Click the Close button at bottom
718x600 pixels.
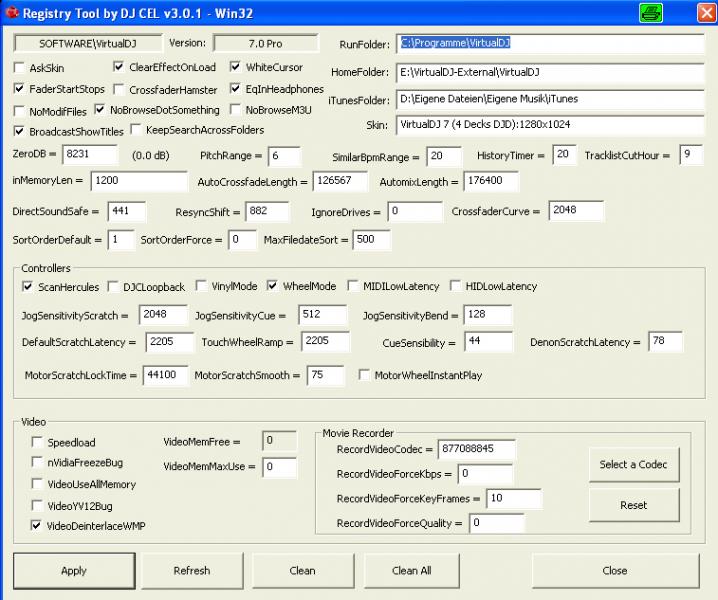click(615, 571)
